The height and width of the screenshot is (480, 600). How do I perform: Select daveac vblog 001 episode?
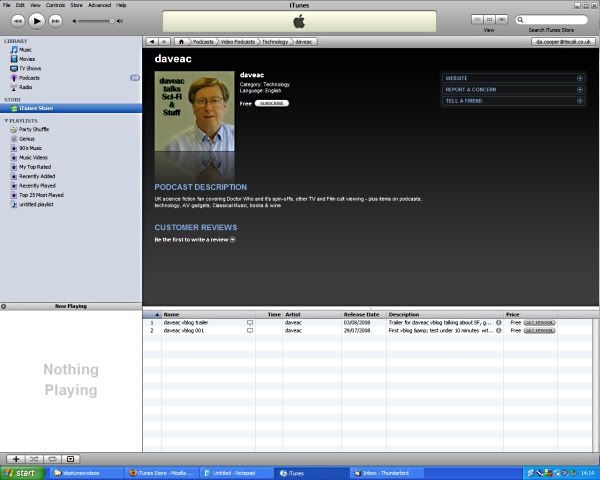click(184, 331)
